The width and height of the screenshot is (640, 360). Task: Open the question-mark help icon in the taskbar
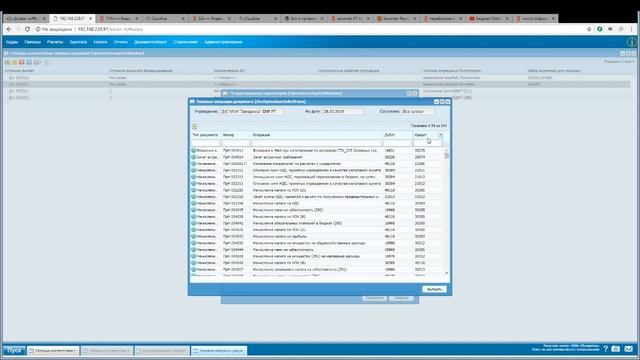pos(605,349)
